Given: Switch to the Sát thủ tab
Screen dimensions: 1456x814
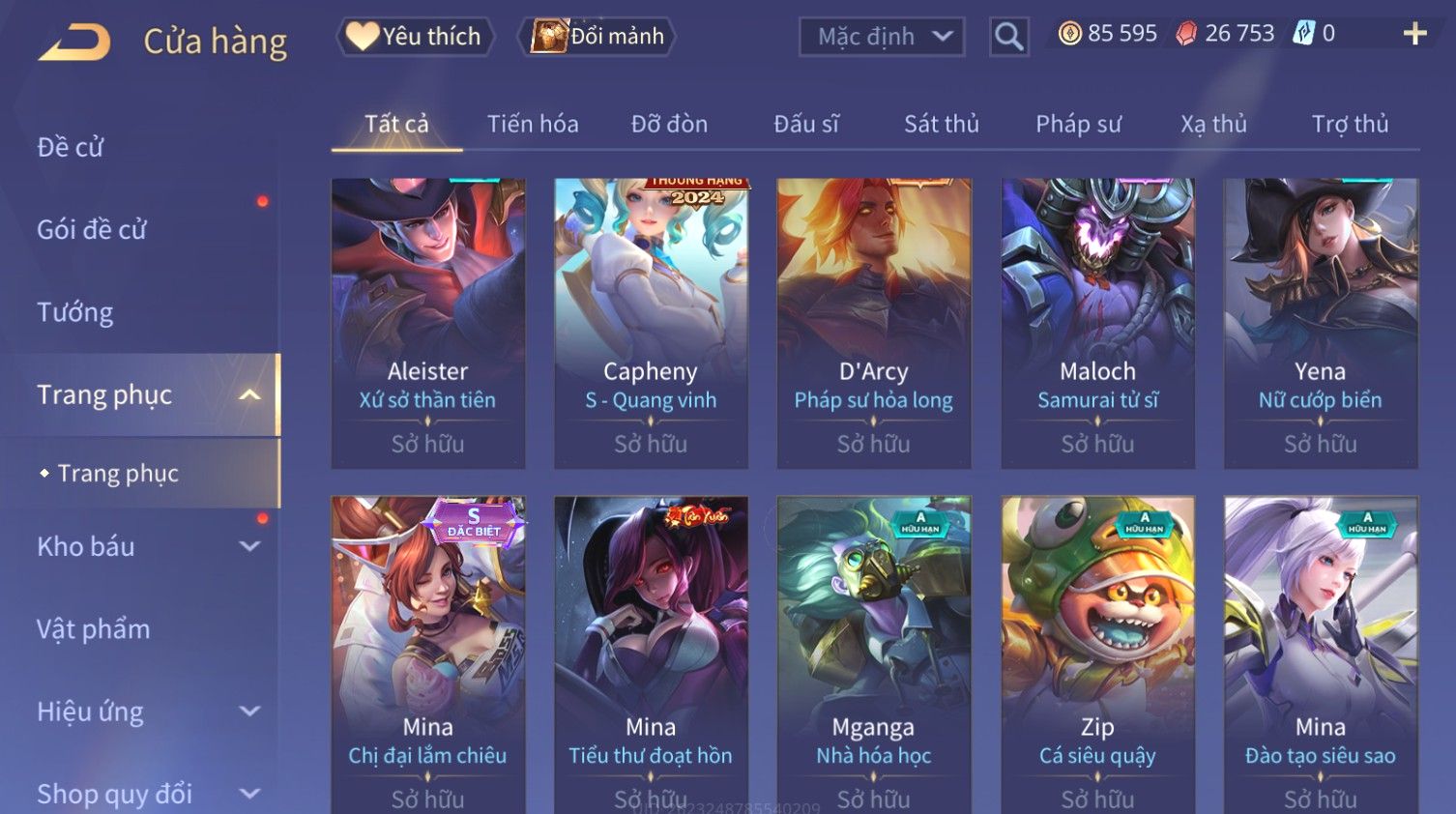Looking at the screenshot, I should click(x=942, y=124).
